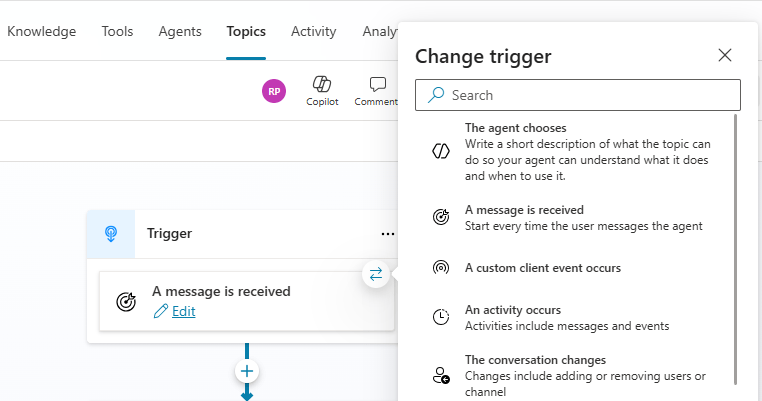Click the RP user avatar
762x401 pixels.
pyautogui.click(x=273, y=91)
